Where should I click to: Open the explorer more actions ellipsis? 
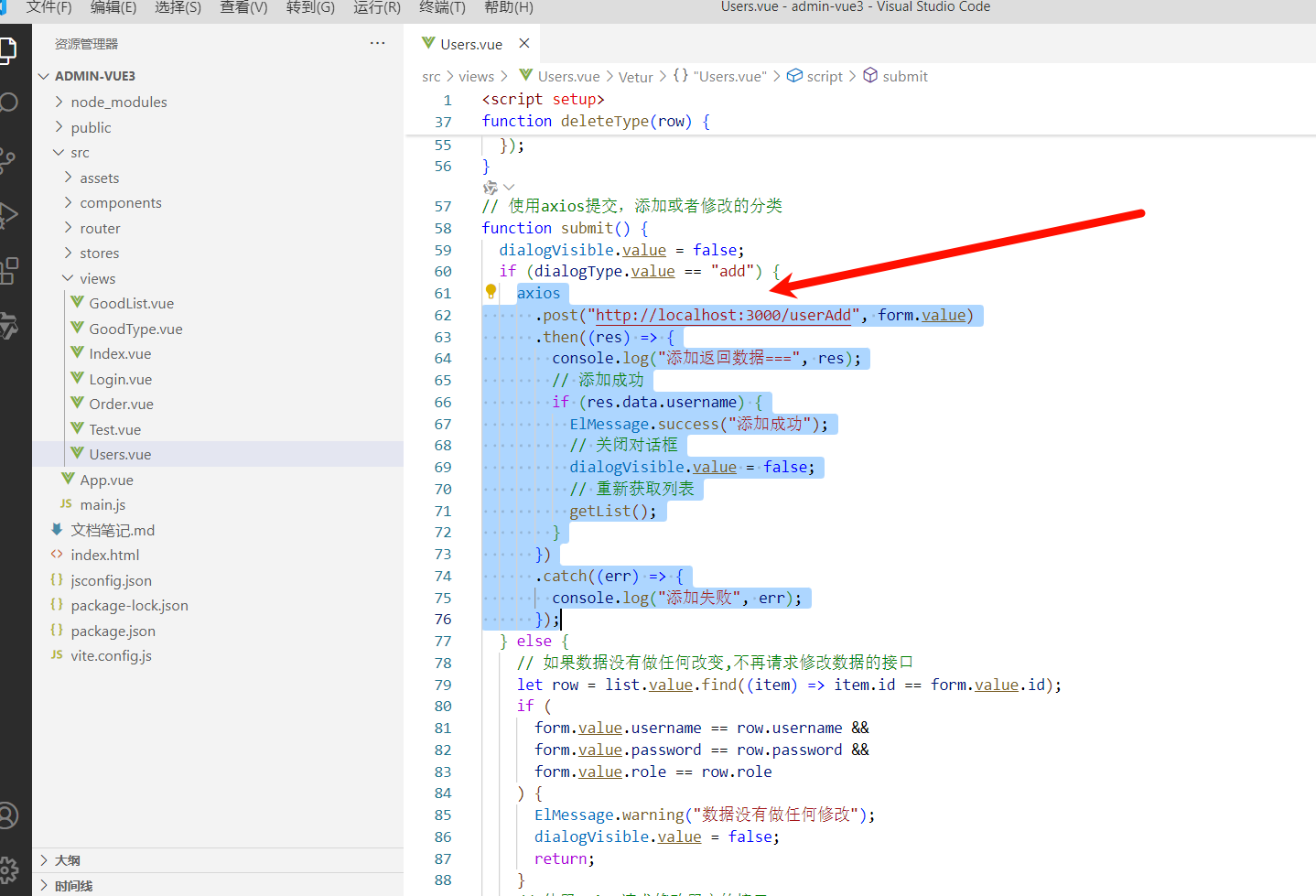coord(377,43)
